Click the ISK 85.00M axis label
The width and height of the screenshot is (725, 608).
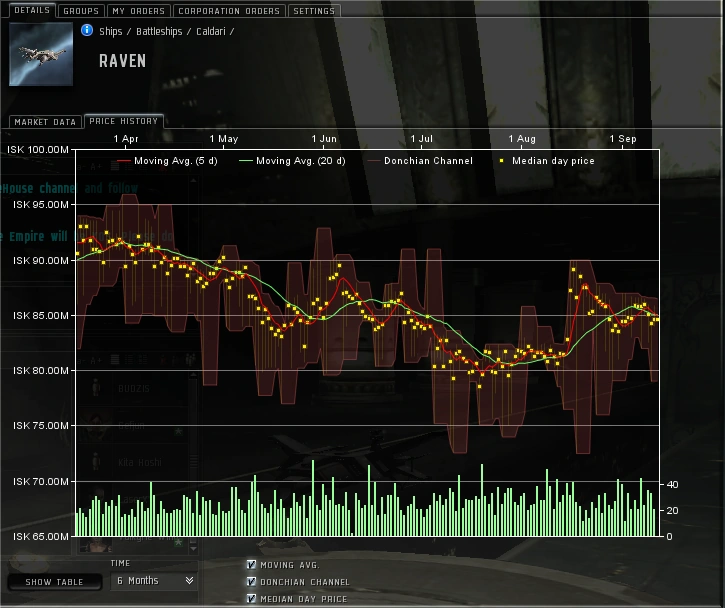coord(41,315)
